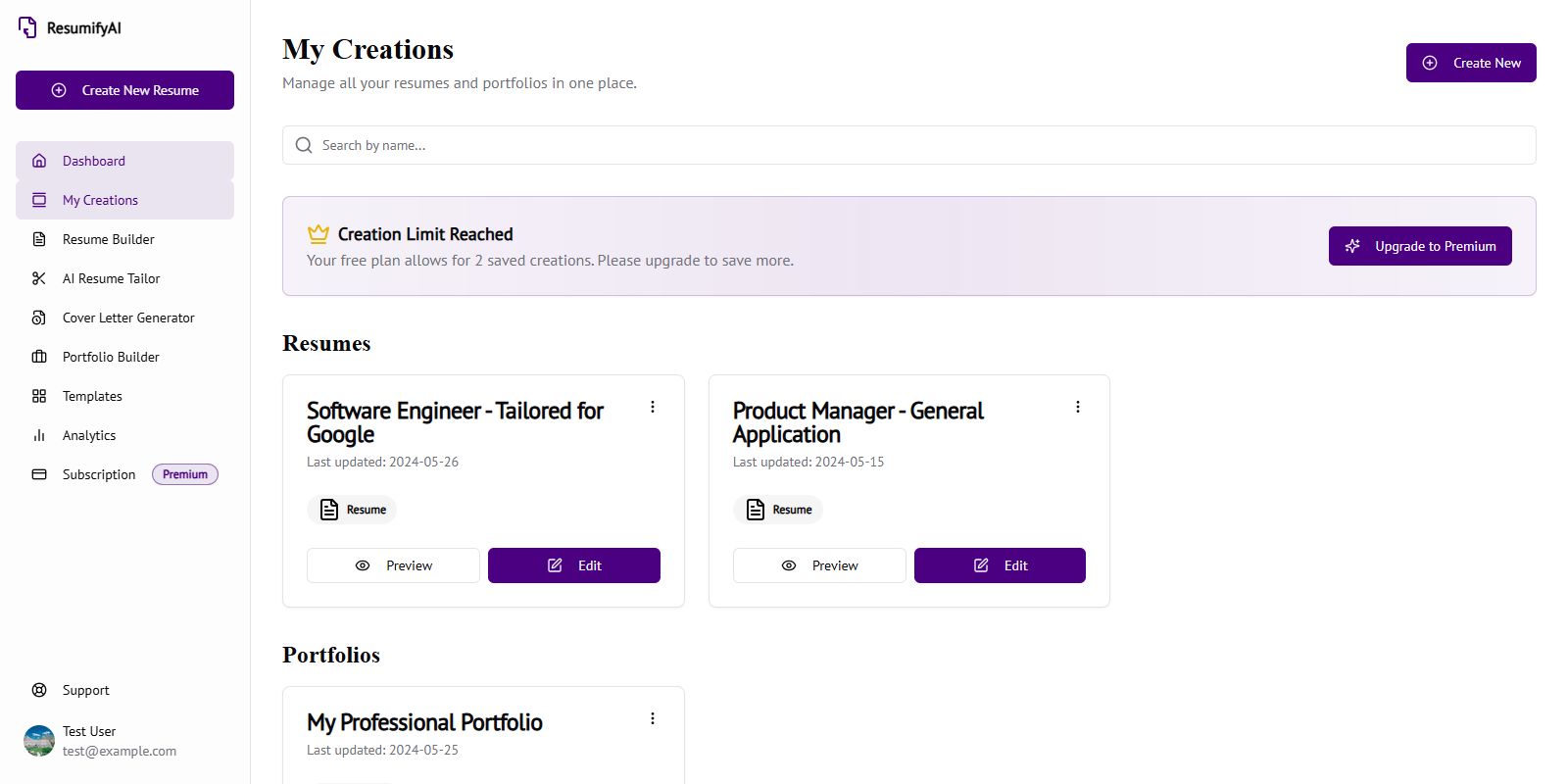Click the Test User profile avatar
The image size is (1568, 784).
point(39,741)
